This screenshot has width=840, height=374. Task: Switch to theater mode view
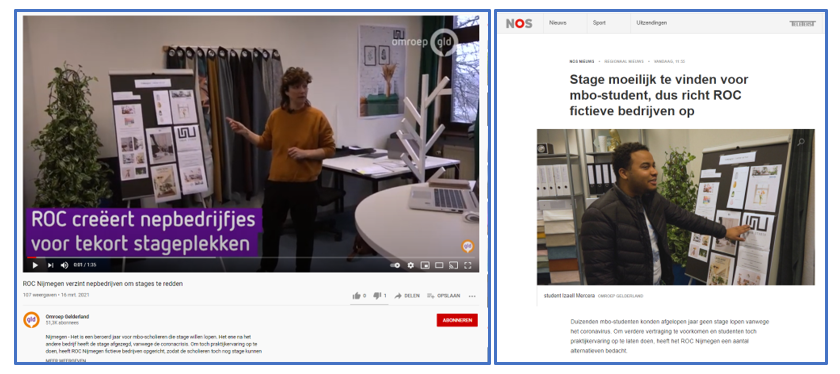(x=439, y=265)
